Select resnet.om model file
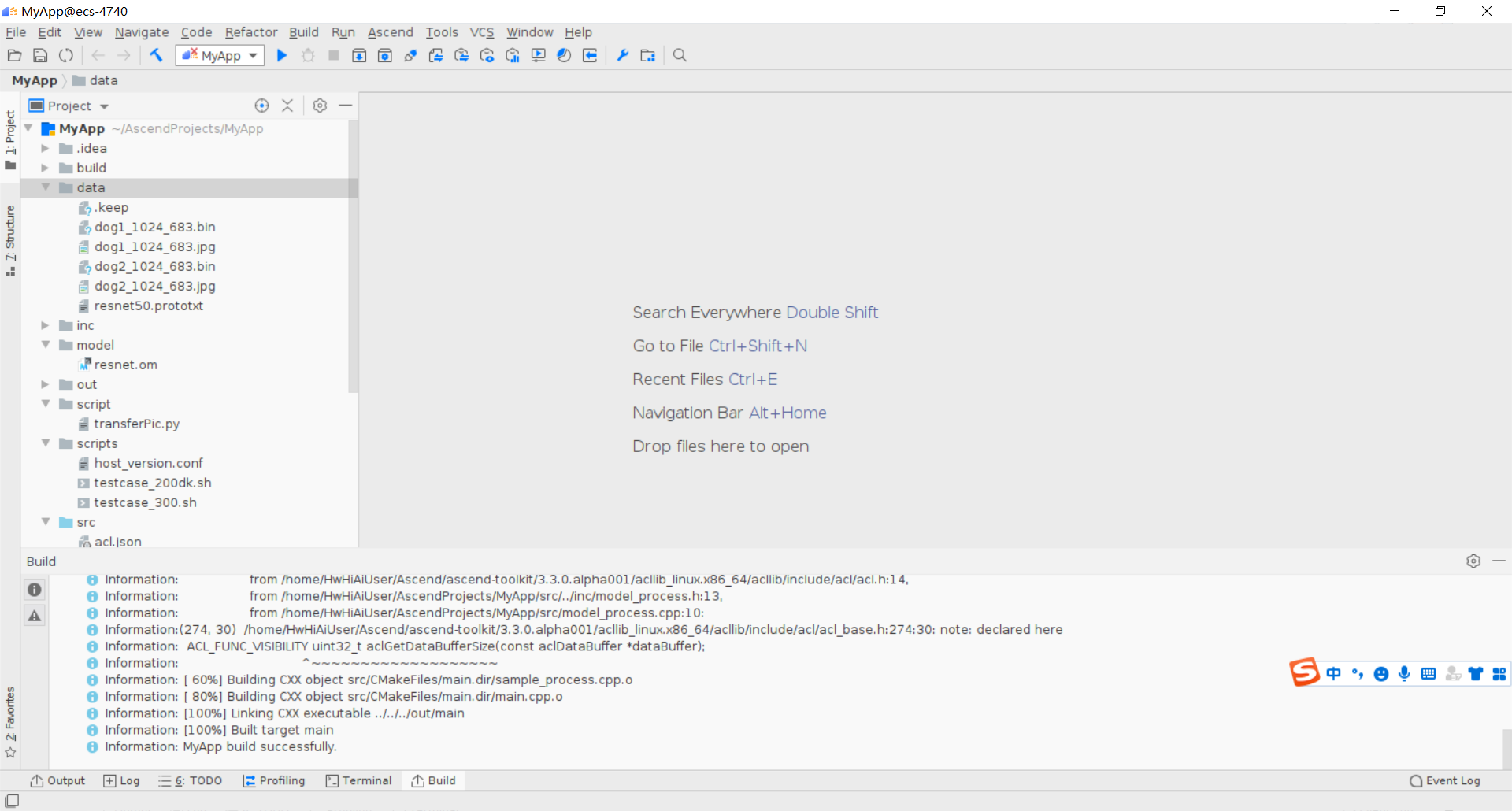The image size is (1512, 811). 125,365
